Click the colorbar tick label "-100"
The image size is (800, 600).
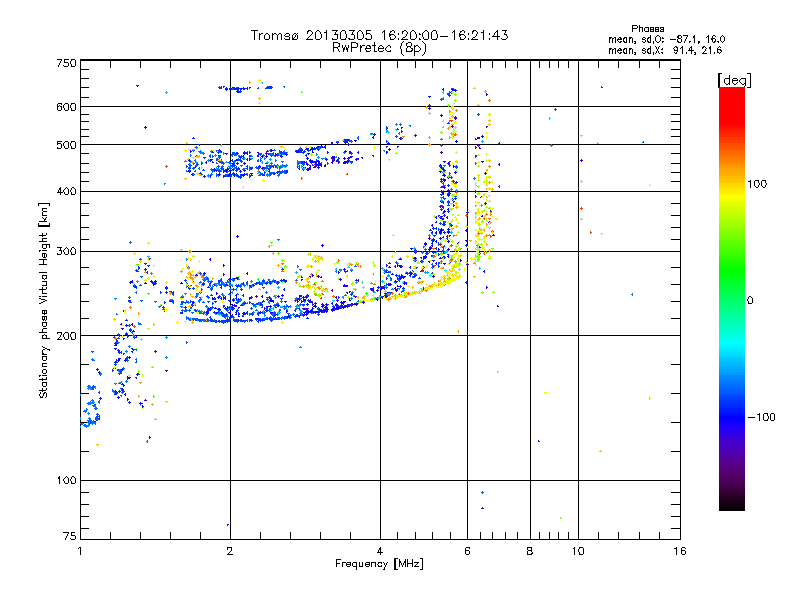[761, 417]
